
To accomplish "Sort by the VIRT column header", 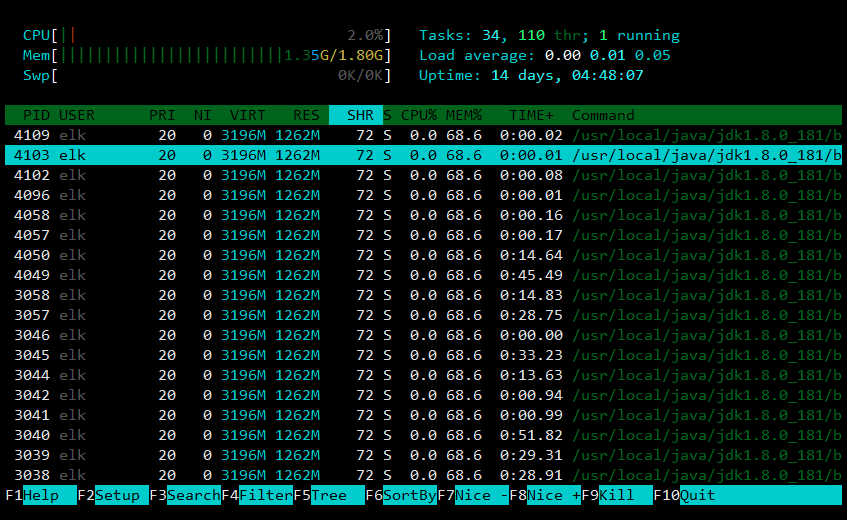I will (247, 115).
